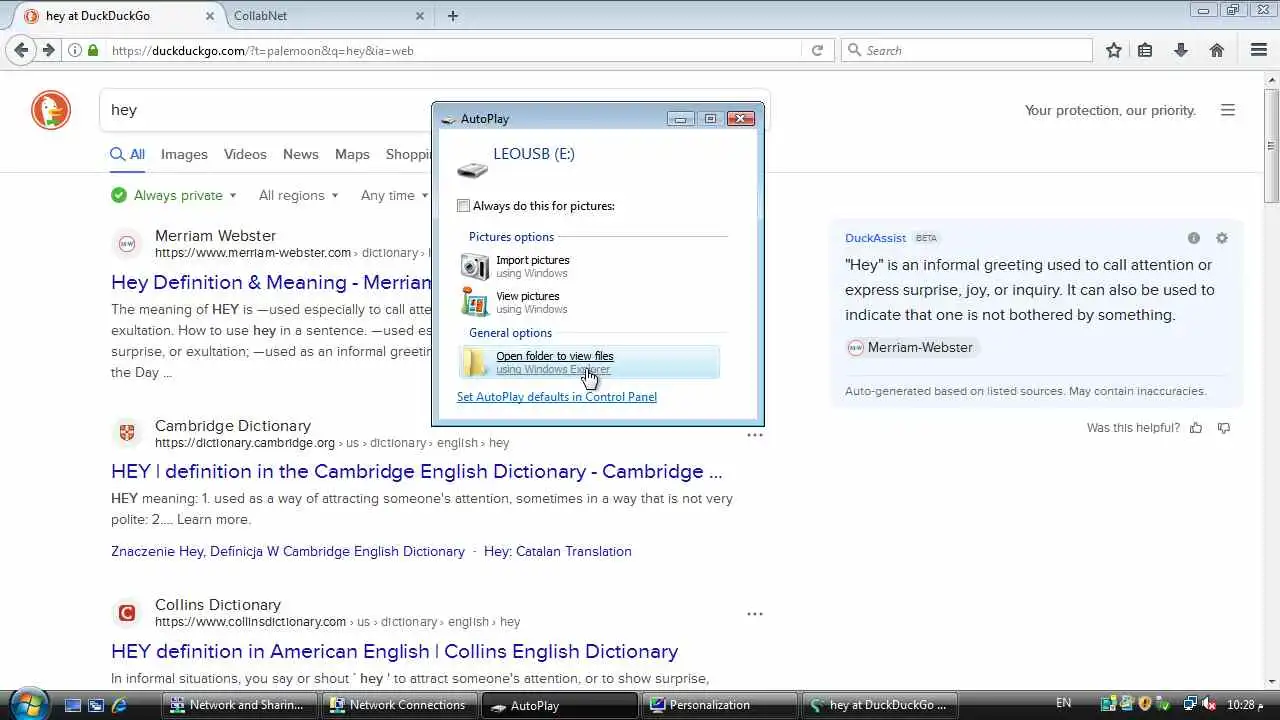This screenshot has width=1280, height=720.
Task: Give DuckAssist a thumbs up
Action: [x=1196, y=428]
